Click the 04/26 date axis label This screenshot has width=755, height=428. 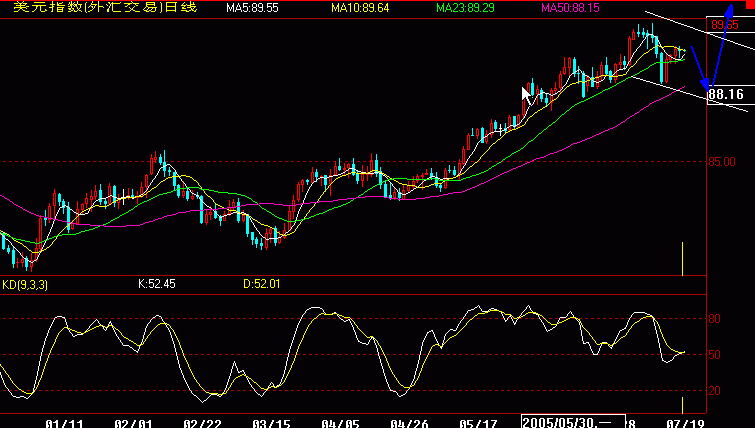coord(409,424)
